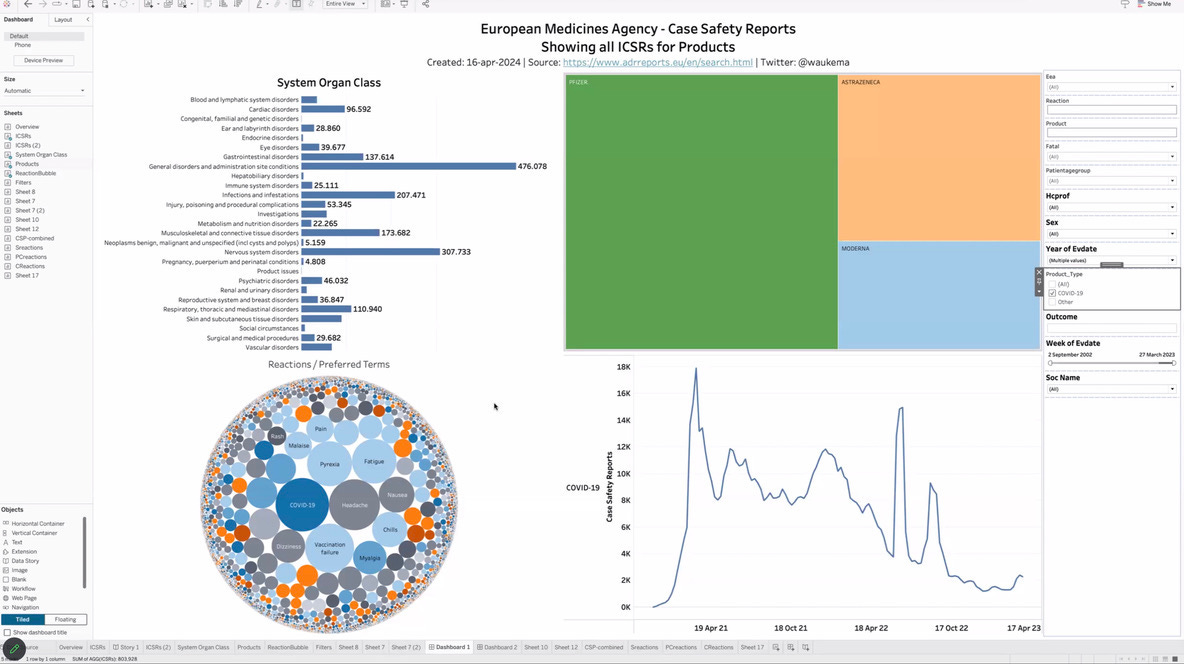Viewport: 1184px width, 664px height.
Task: Click the Nervous system disorders bar
Action: (370, 252)
